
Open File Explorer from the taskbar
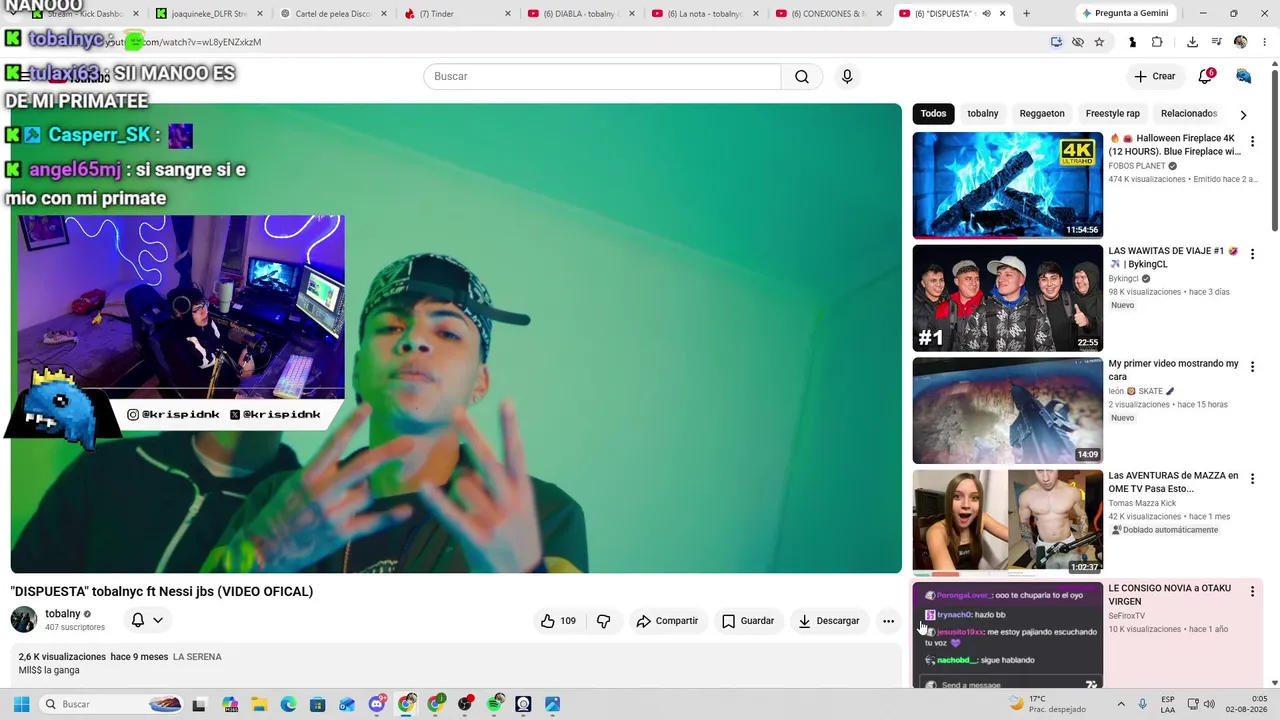[x=259, y=704]
